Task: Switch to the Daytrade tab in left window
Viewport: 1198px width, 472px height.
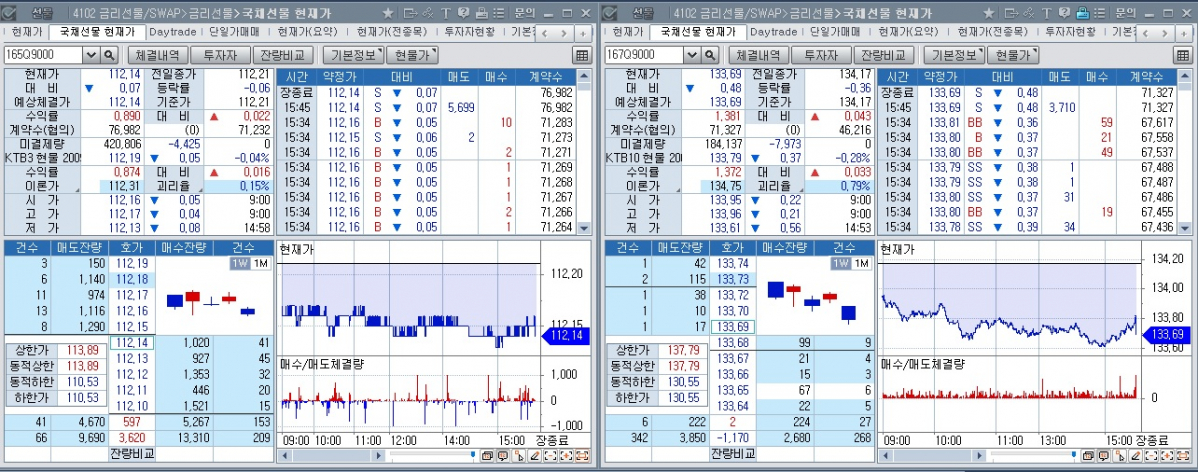Action: [x=173, y=32]
